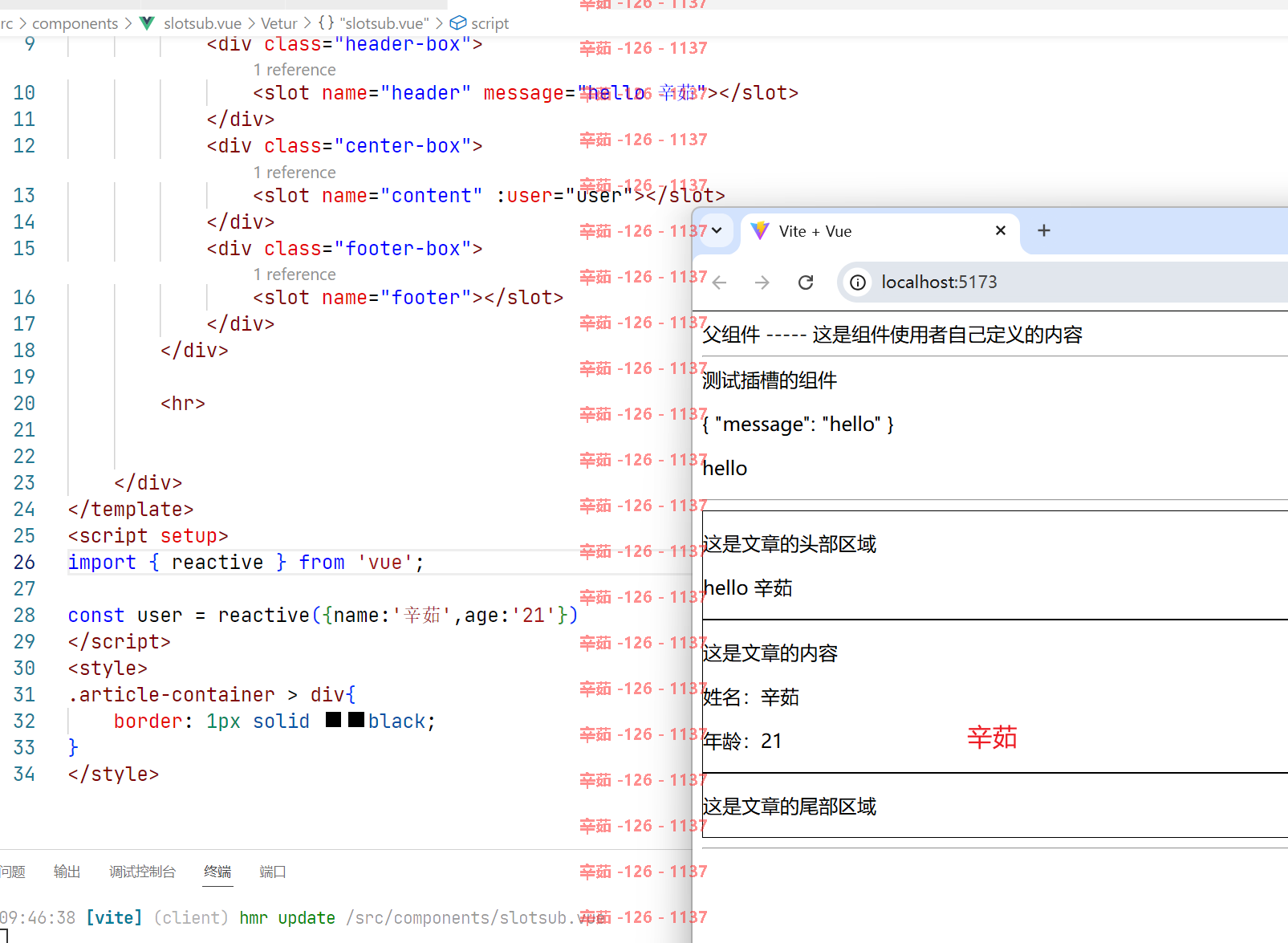Click the const user = reactive line
The image size is (1288, 943).
tap(323, 615)
